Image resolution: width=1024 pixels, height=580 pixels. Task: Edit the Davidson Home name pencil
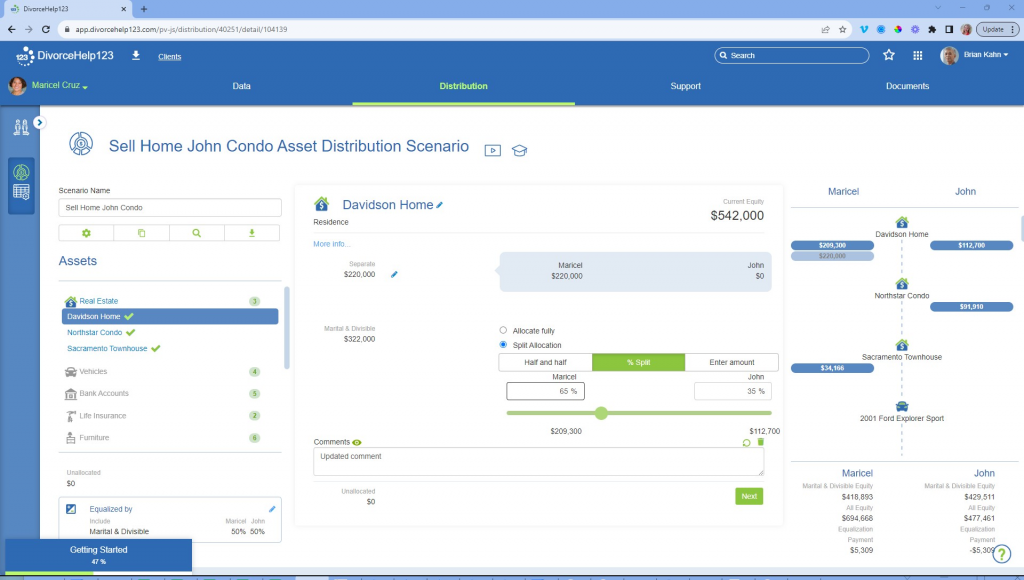[x=440, y=205]
